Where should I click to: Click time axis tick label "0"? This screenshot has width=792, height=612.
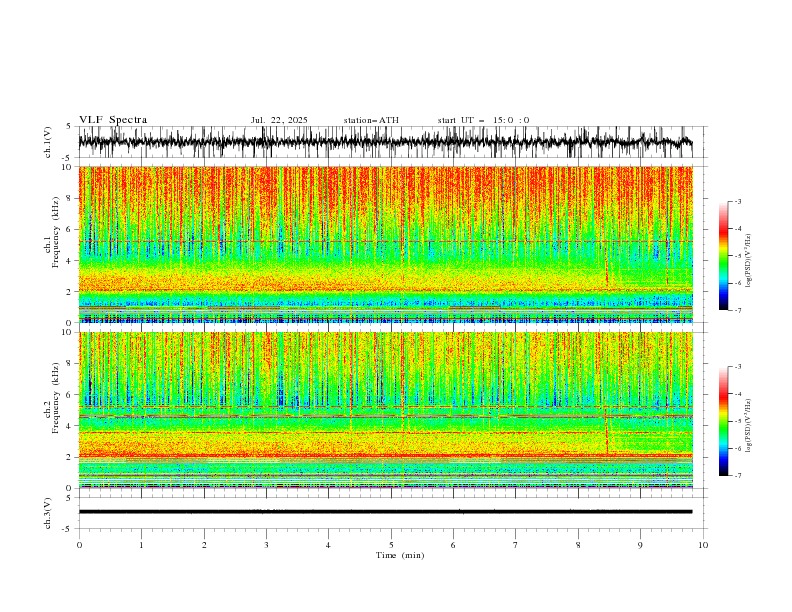pos(79,545)
